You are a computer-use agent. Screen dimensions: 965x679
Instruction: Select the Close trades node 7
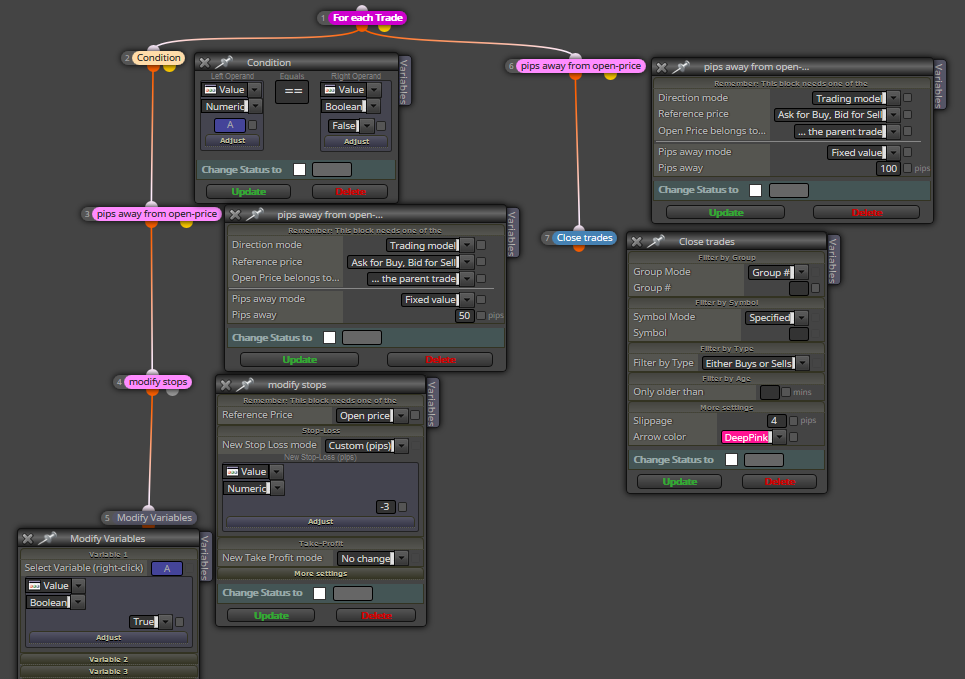coord(584,238)
